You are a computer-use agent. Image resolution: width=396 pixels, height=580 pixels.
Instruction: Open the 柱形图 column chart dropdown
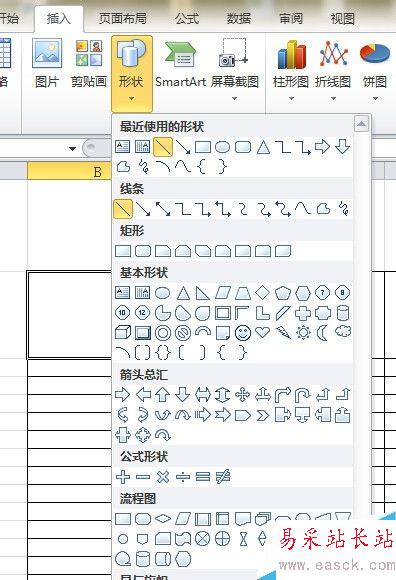tap(291, 70)
